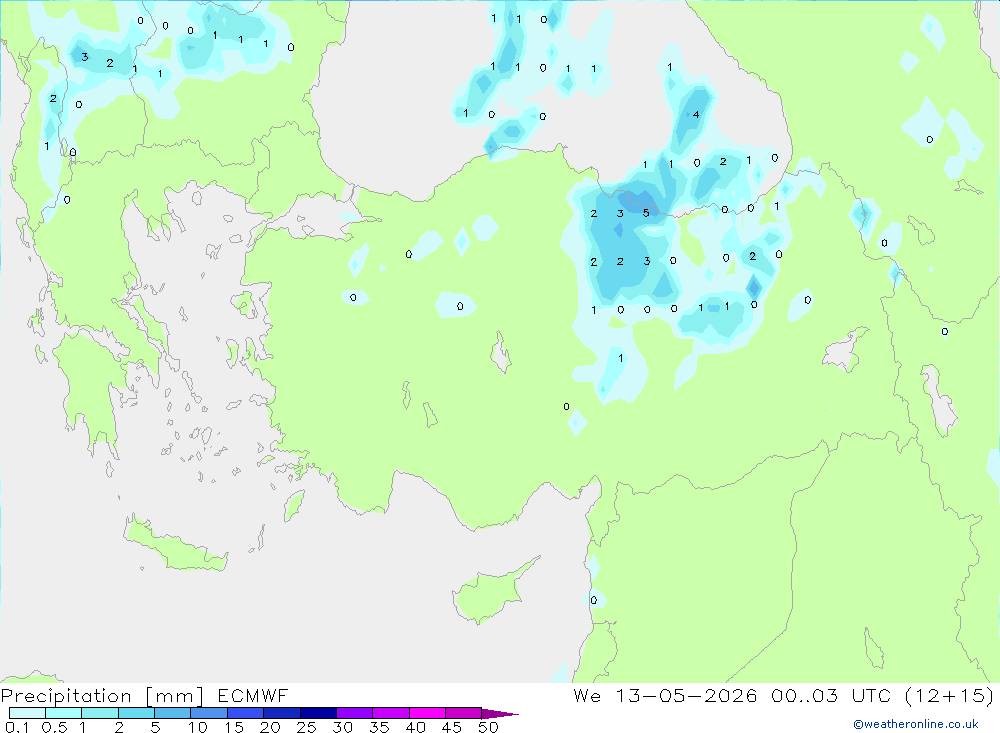Screen dimensions: 1000x733
Task: Click the '00..03 UTC' time range text
Action: [x=830, y=696]
